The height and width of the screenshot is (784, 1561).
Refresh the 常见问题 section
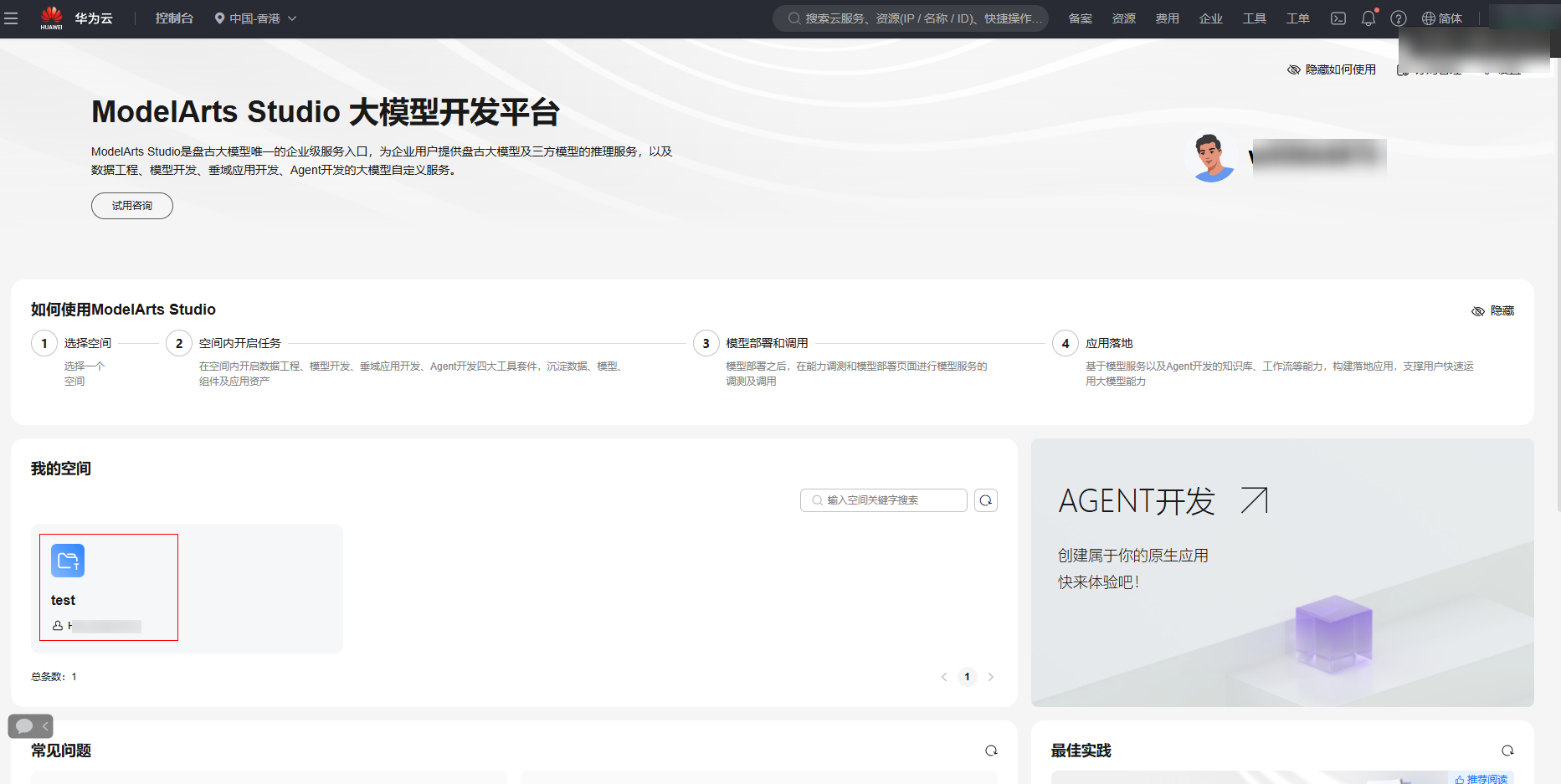click(991, 751)
